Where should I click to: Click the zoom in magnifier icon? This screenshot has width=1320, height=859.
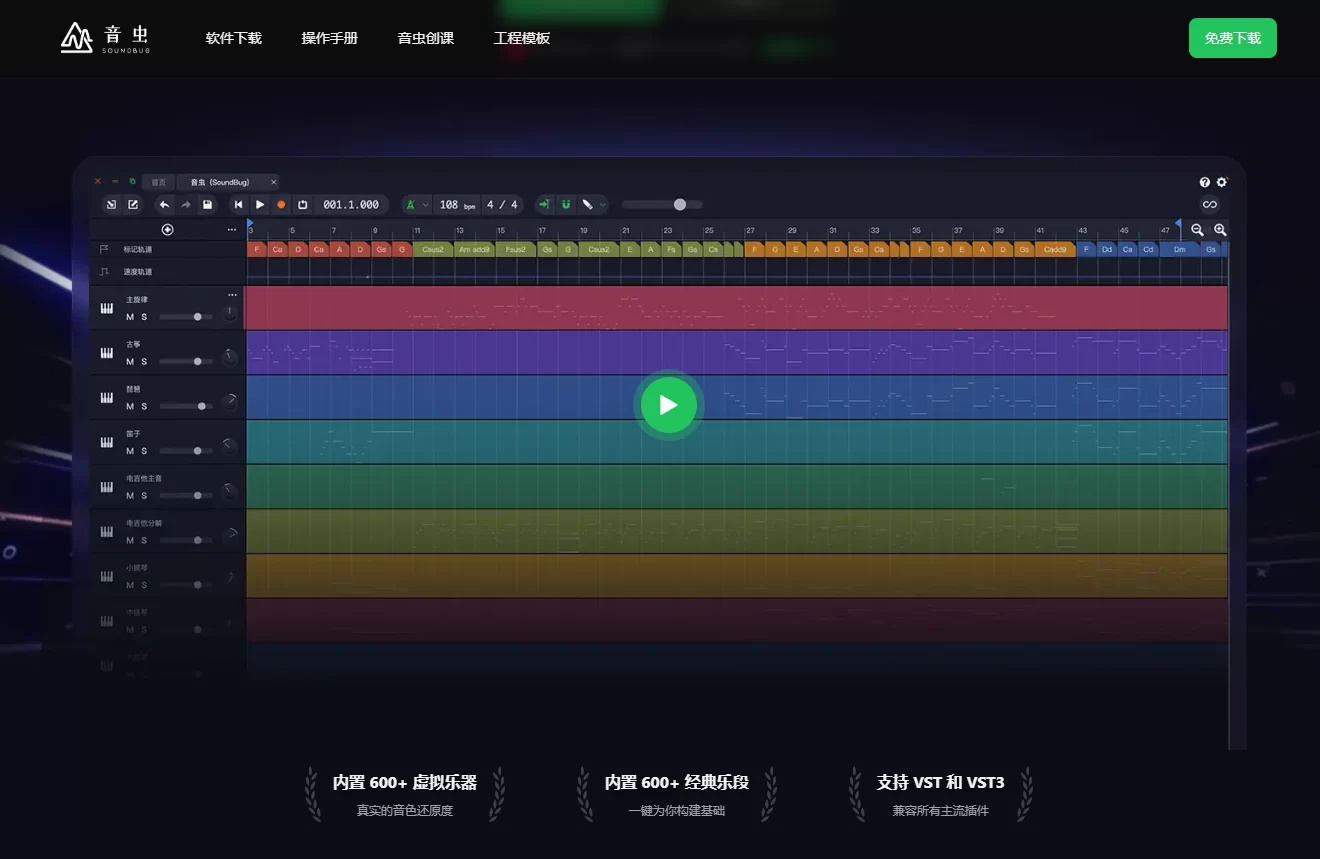coord(1220,229)
